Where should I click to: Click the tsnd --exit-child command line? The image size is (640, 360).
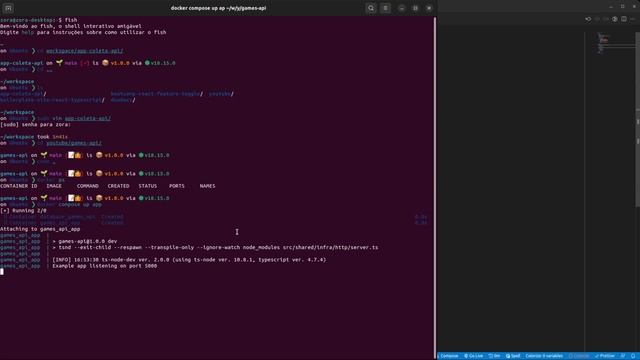click(x=215, y=247)
